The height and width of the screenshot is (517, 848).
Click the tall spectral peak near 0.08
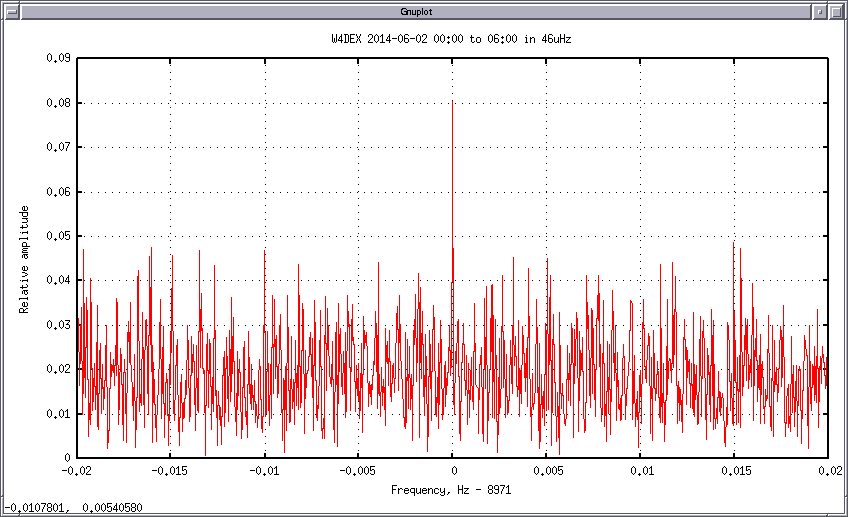(x=452, y=105)
